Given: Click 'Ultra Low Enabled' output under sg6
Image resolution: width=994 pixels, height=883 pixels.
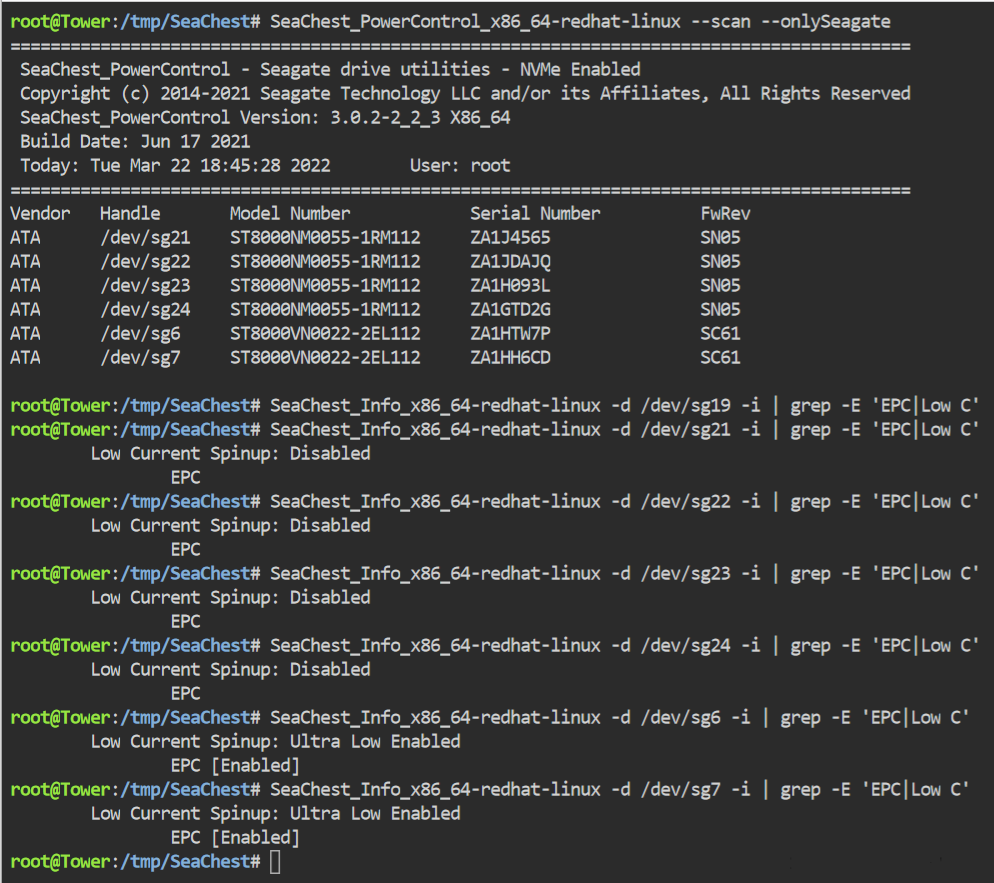Looking at the screenshot, I should (x=375, y=742).
